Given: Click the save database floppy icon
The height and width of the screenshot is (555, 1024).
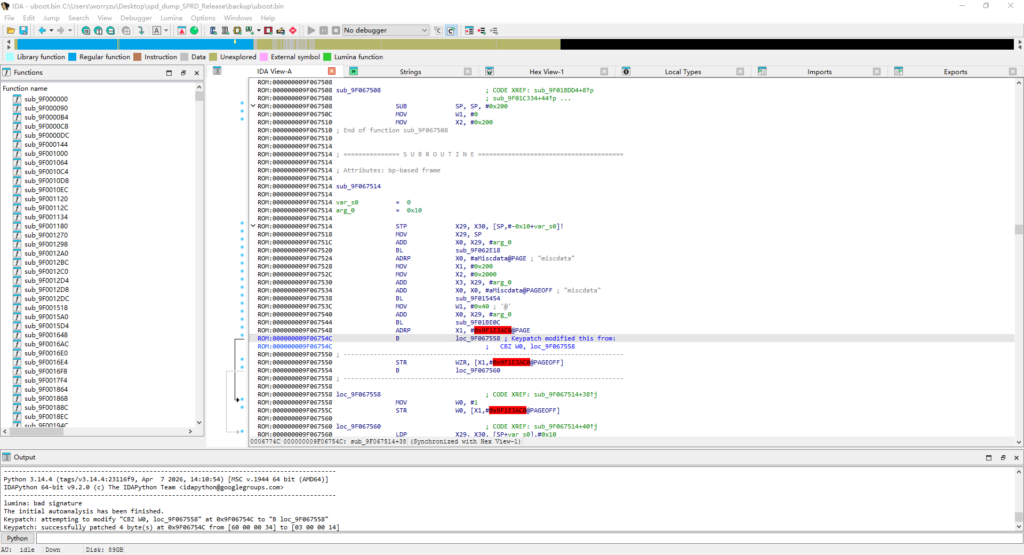Looking at the screenshot, I should [24, 31].
